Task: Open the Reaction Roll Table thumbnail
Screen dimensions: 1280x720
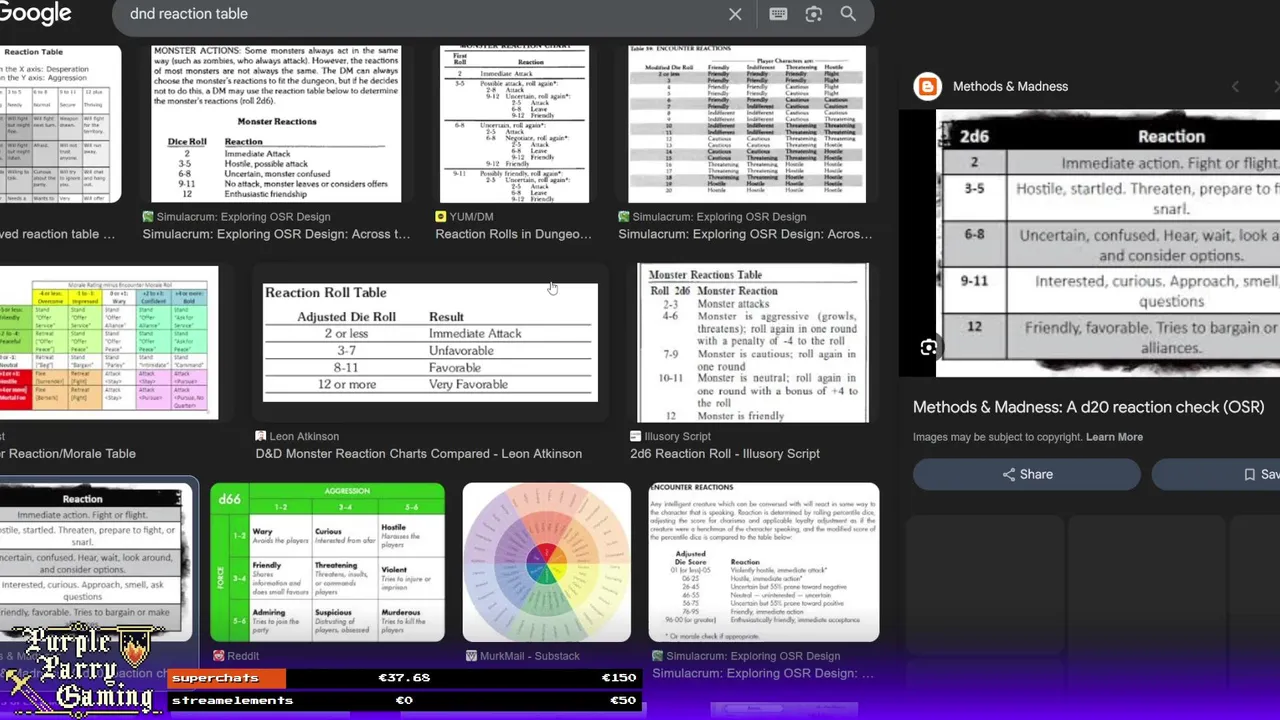Action: pyautogui.click(x=430, y=342)
